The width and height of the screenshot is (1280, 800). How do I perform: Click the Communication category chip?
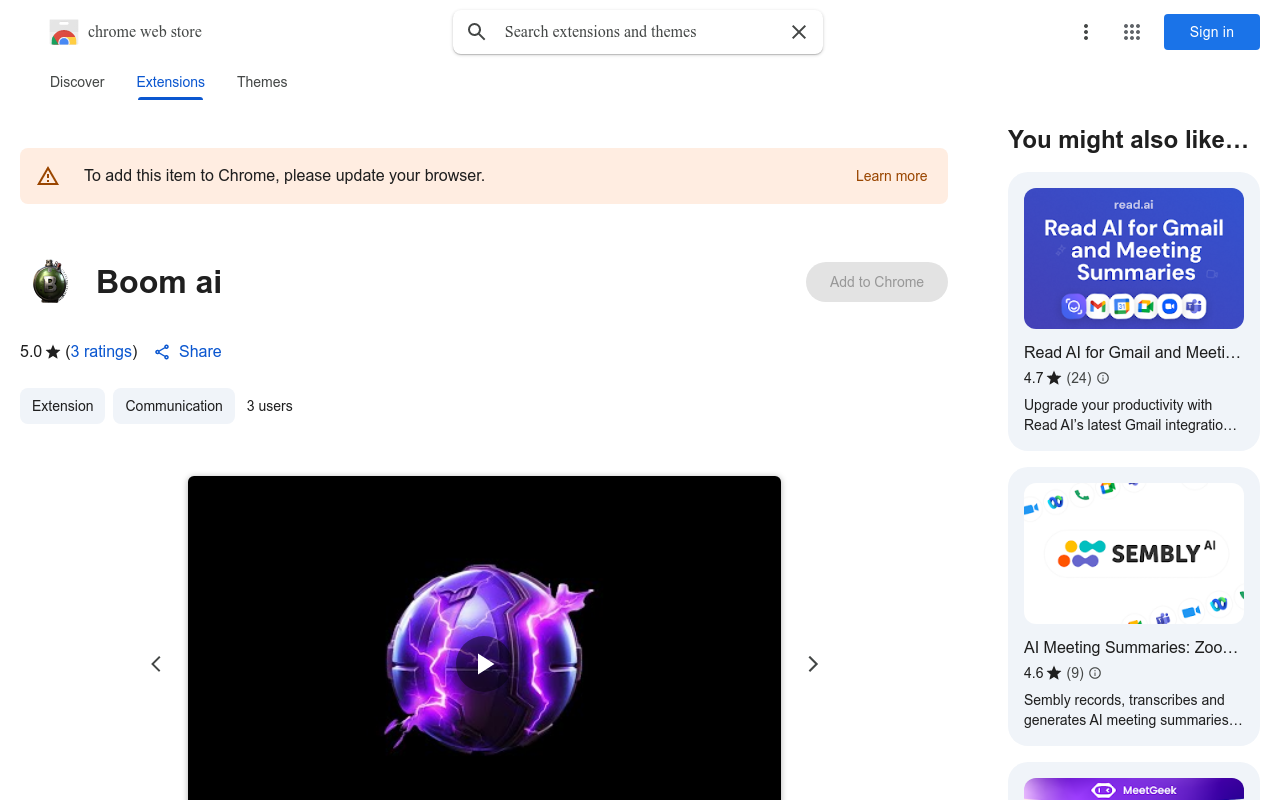click(x=174, y=406)
